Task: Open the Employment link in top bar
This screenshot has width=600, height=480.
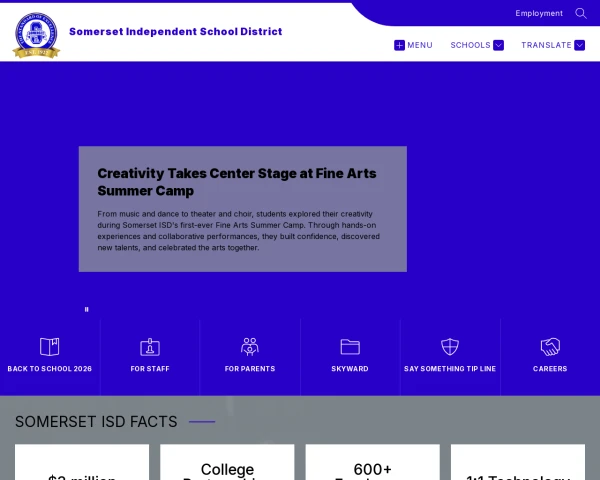Action: pos(539,13)
